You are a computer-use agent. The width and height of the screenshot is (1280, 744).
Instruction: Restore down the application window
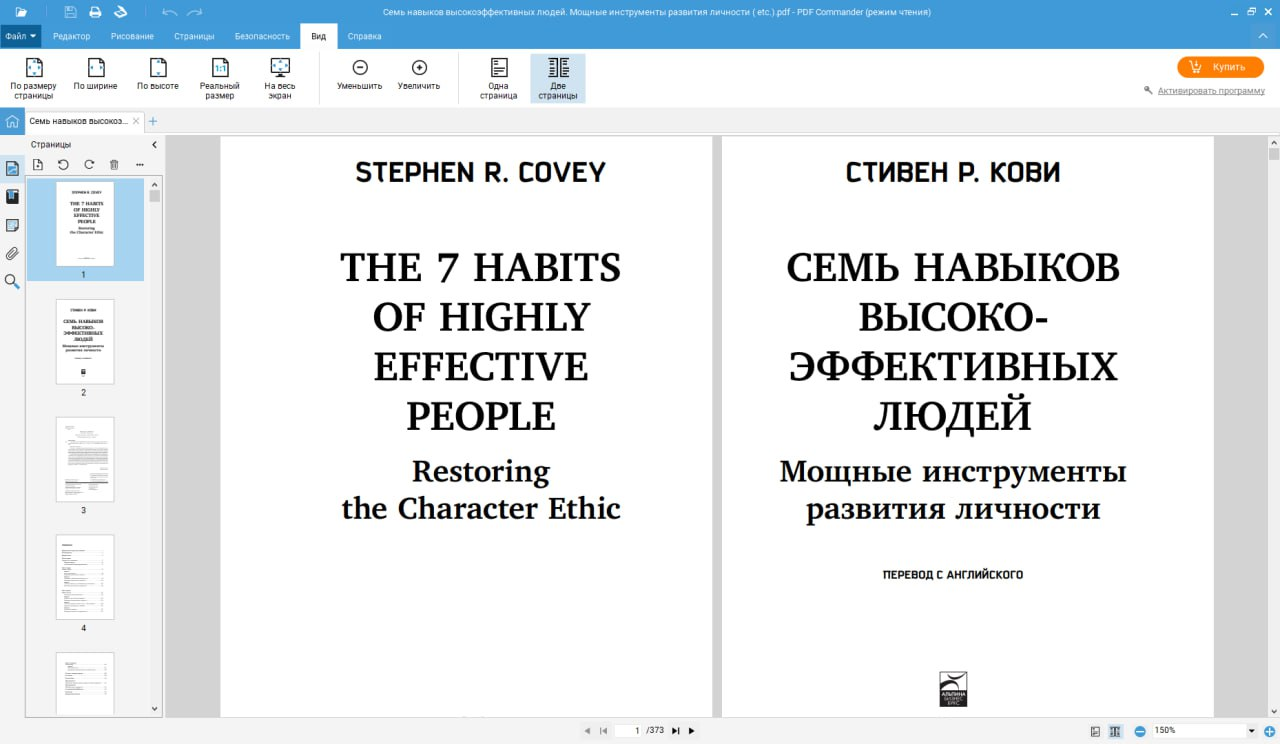pyautogui.click(x=1251, y=11)
